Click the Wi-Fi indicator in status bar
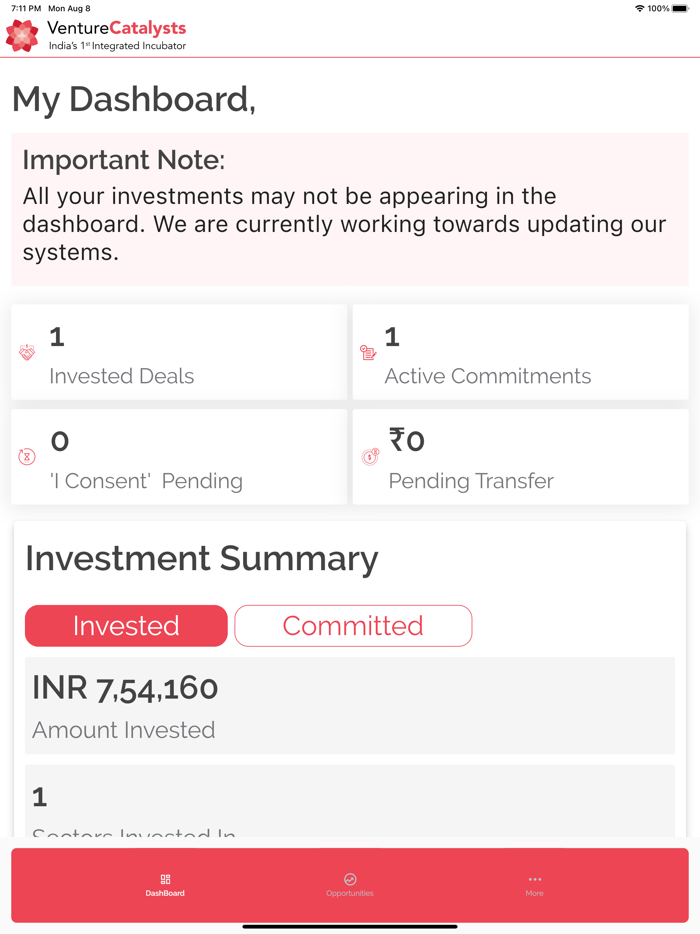Viewport: 700px width, 934px height. (x=640, y=8)
